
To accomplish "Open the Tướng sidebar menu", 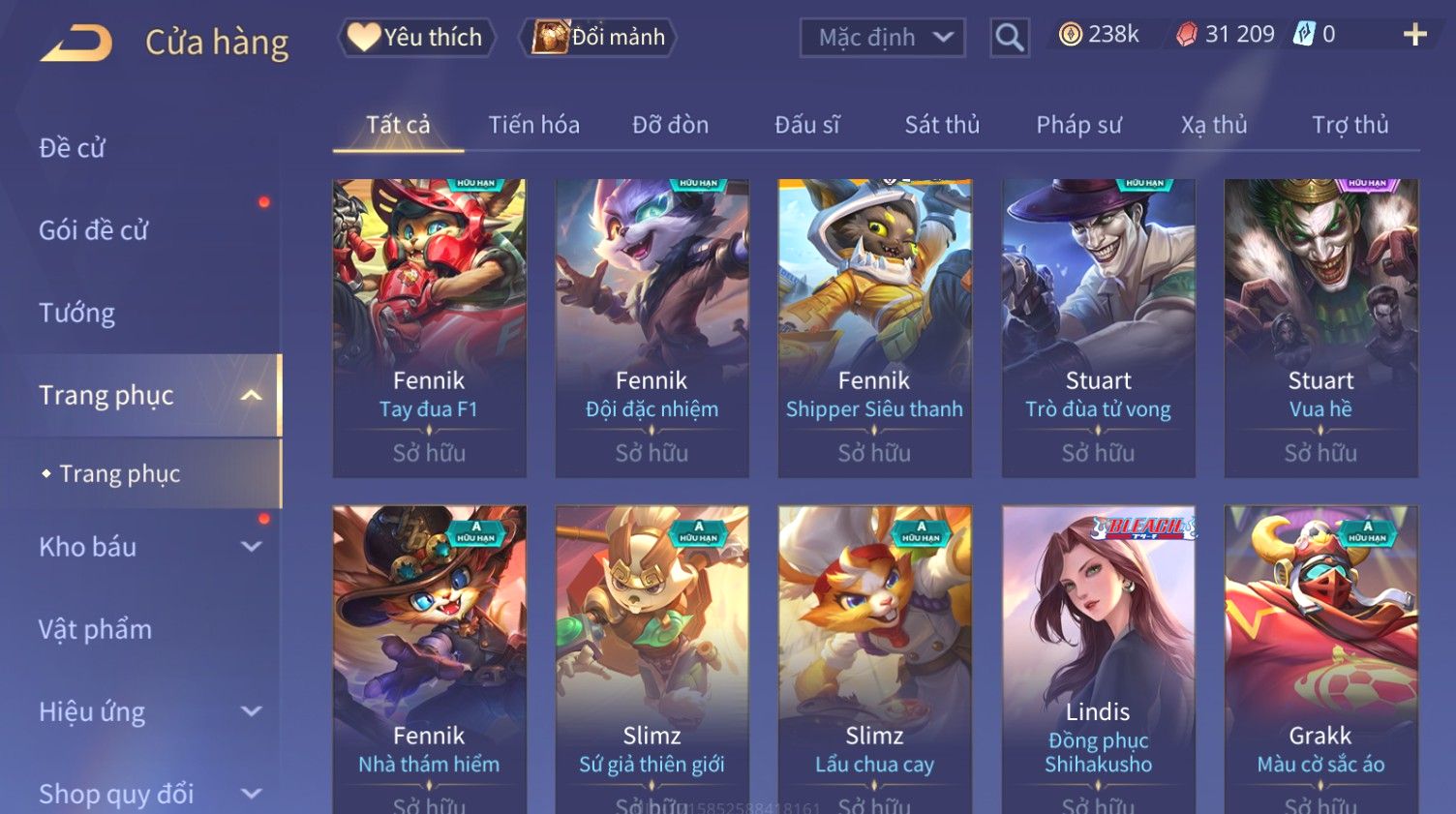I will [76, 313].
